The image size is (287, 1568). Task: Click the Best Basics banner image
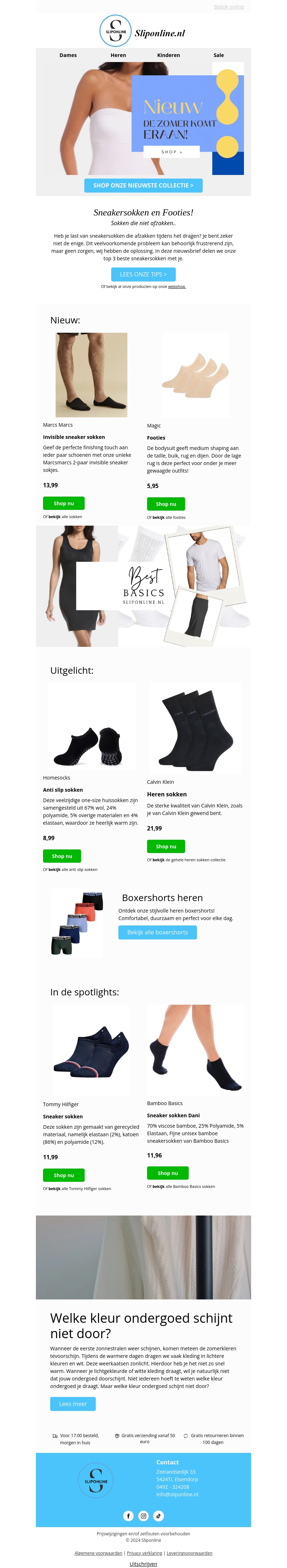point(143,586)
